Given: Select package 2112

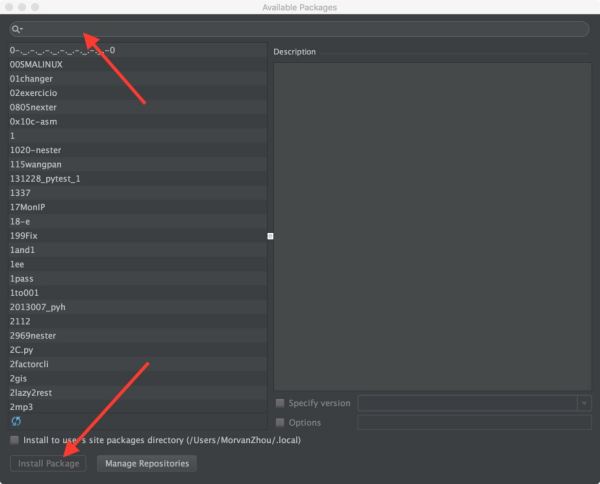Looking at the screenshot, I should click(x=138, y=321).
